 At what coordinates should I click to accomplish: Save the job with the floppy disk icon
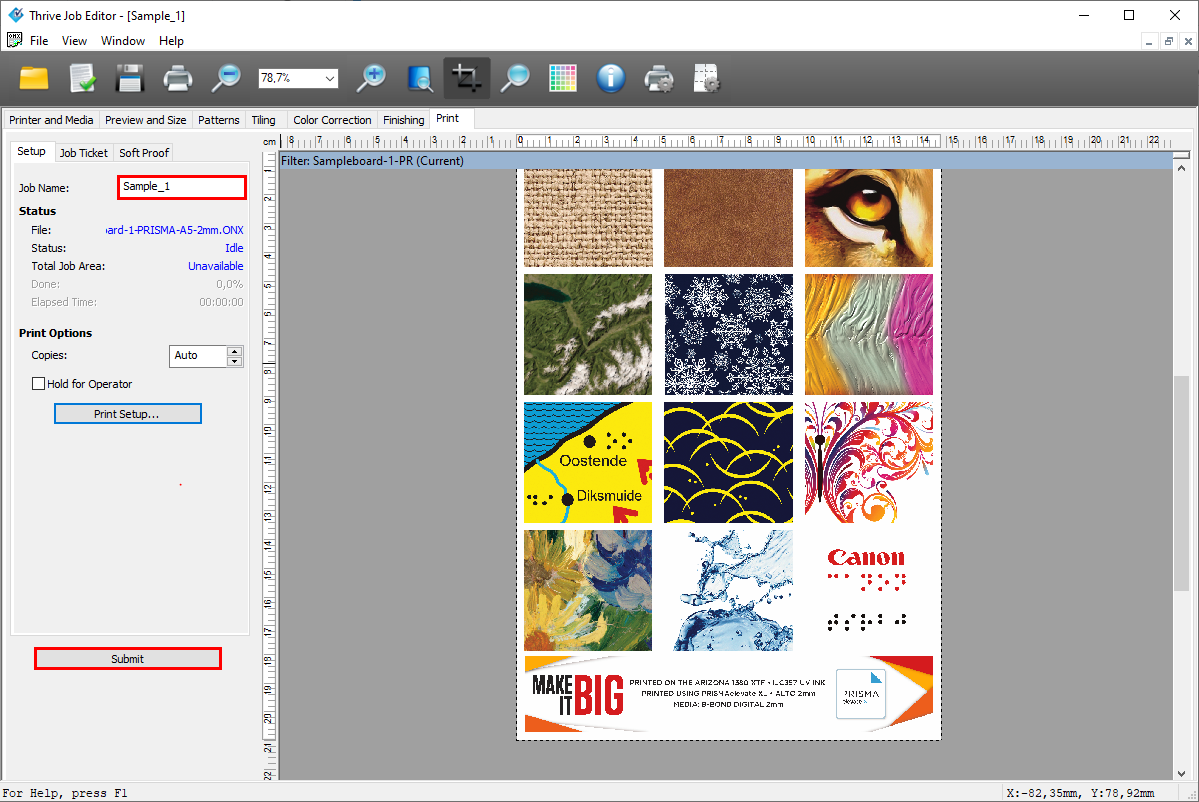[130, 78]
